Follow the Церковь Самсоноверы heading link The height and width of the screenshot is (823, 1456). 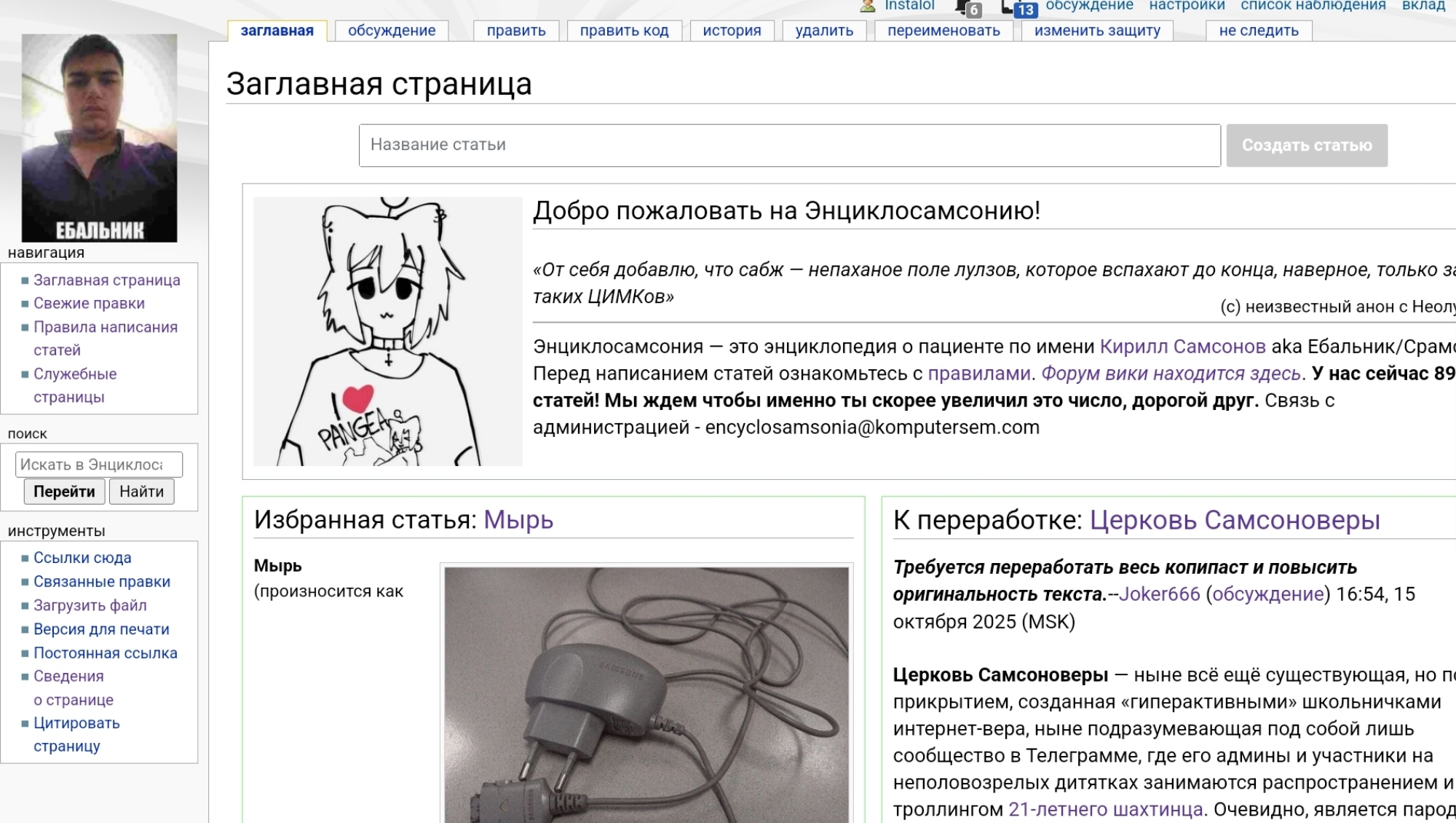point(1234,520)
